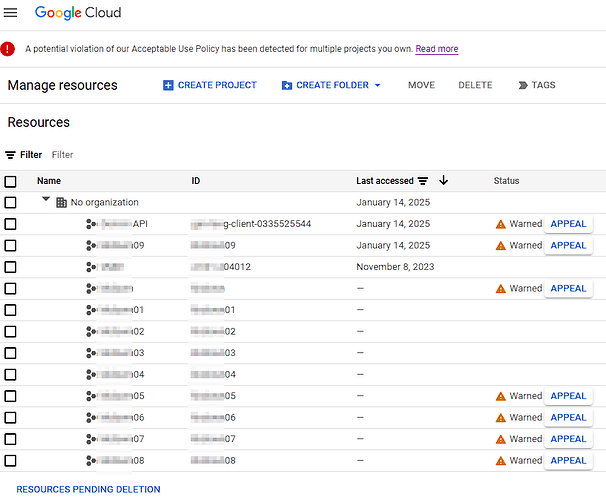Click the Move button
Viewport: 606px width, 500px height.
[x=421, y=85]
